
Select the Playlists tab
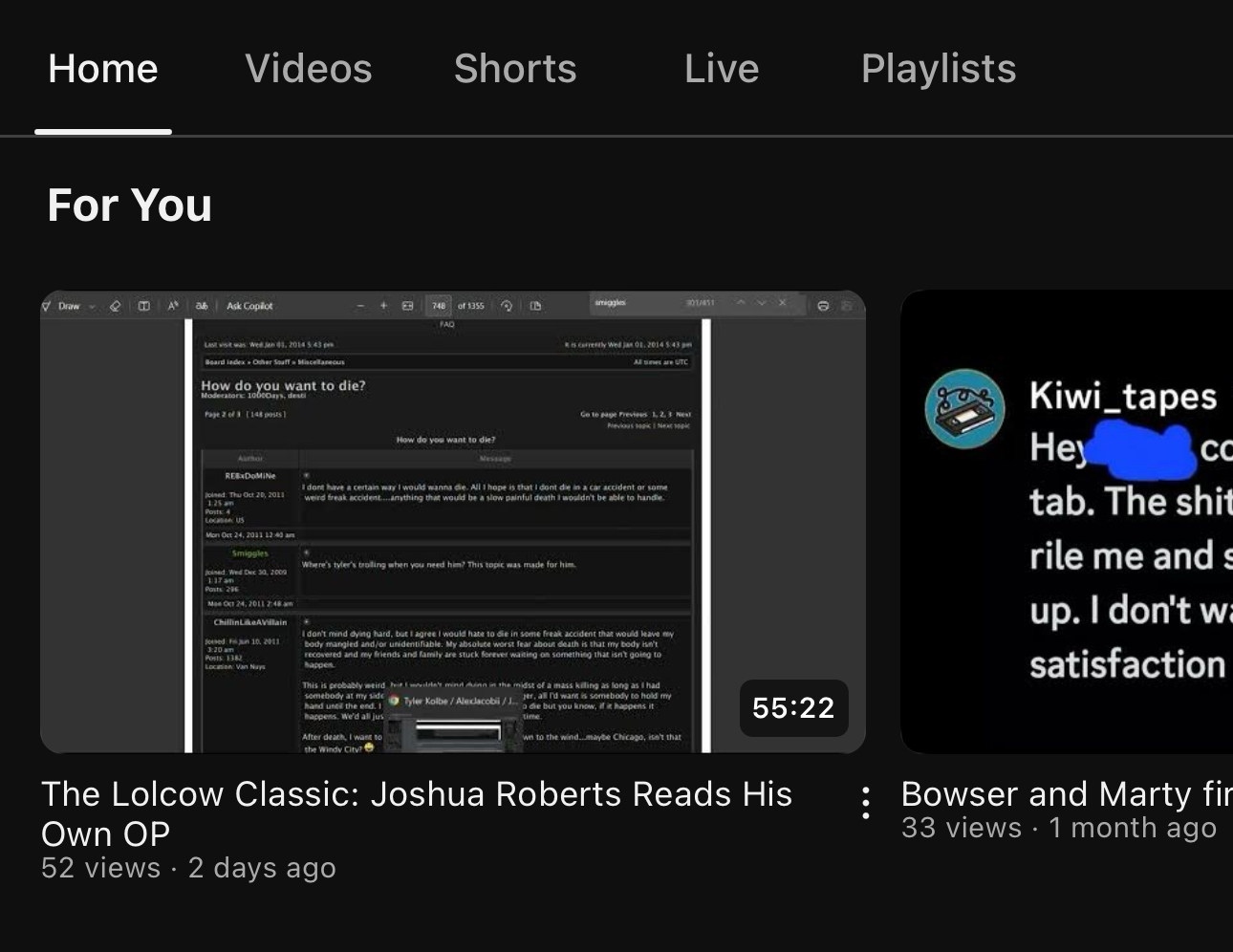[x=939, y=69]
